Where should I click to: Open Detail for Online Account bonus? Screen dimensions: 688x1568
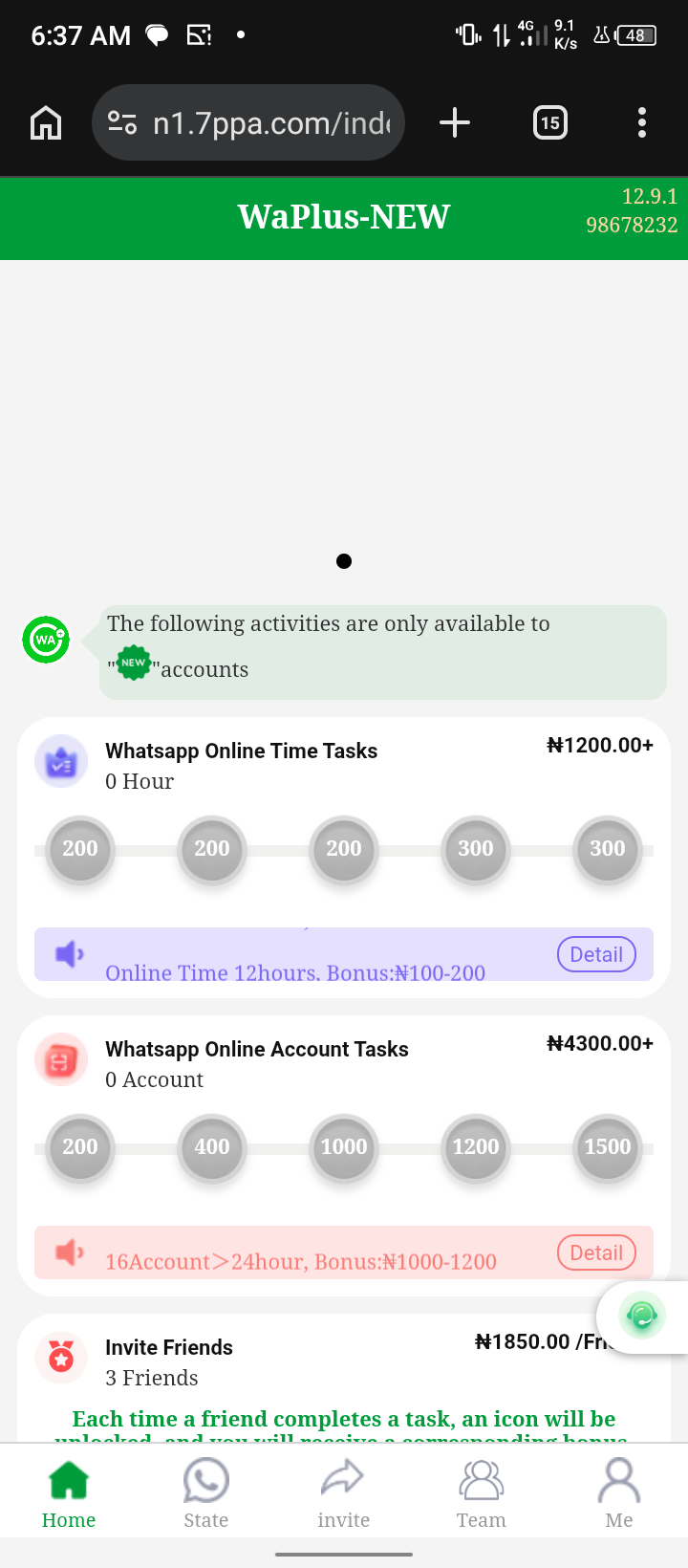click(x=596, y=1252)
